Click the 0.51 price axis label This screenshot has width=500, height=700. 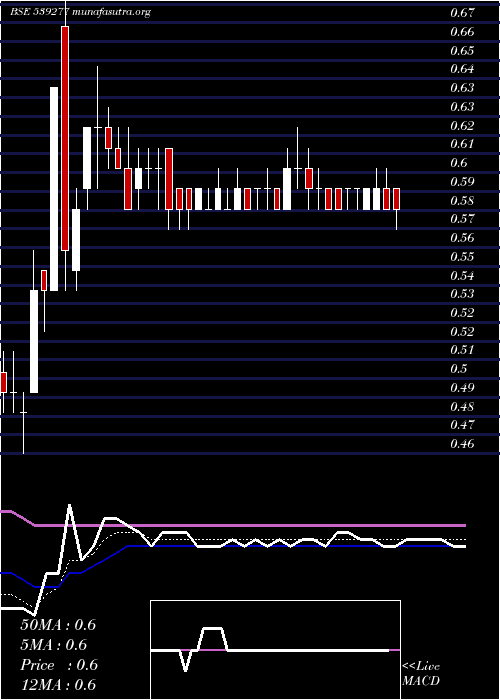pos(462,350)
